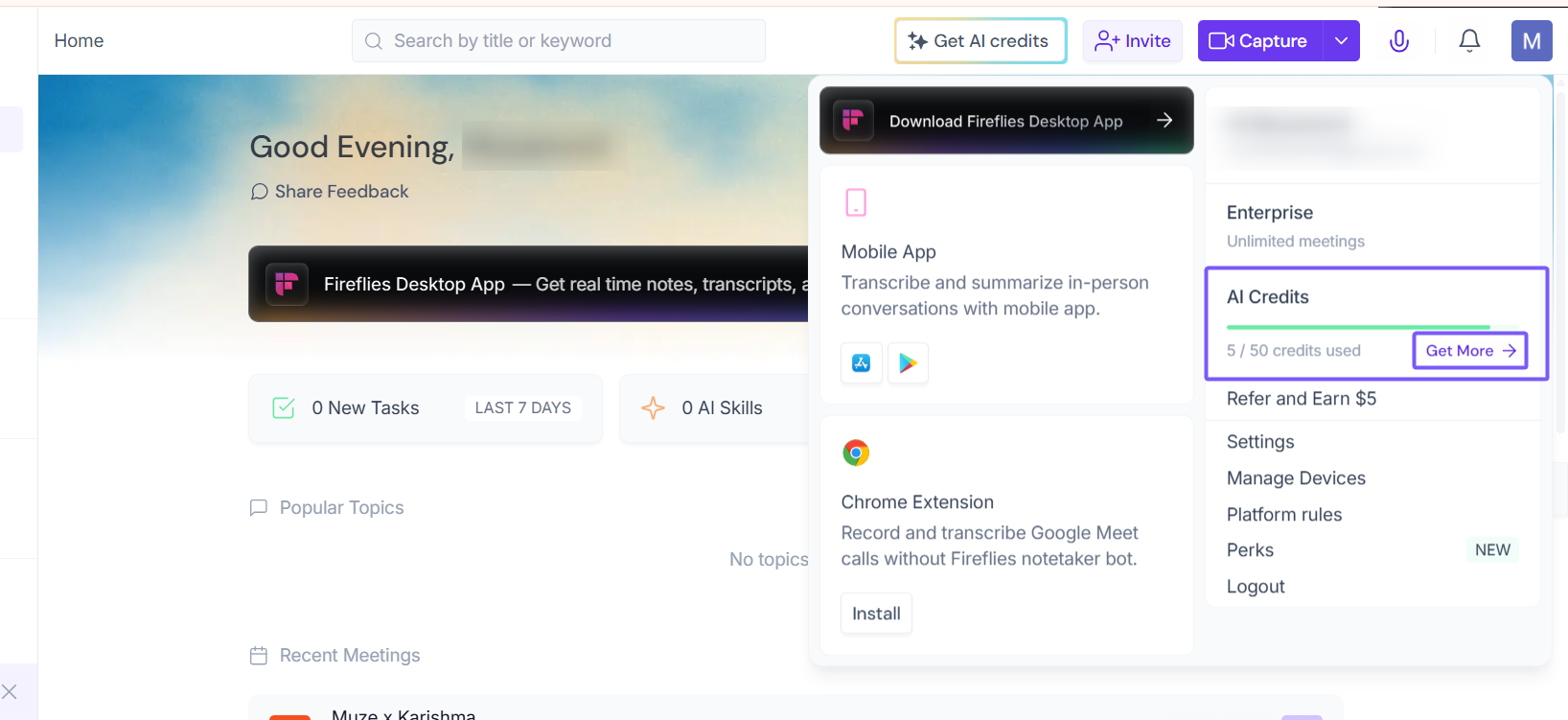Click the Invite button

coord(1133,41)
